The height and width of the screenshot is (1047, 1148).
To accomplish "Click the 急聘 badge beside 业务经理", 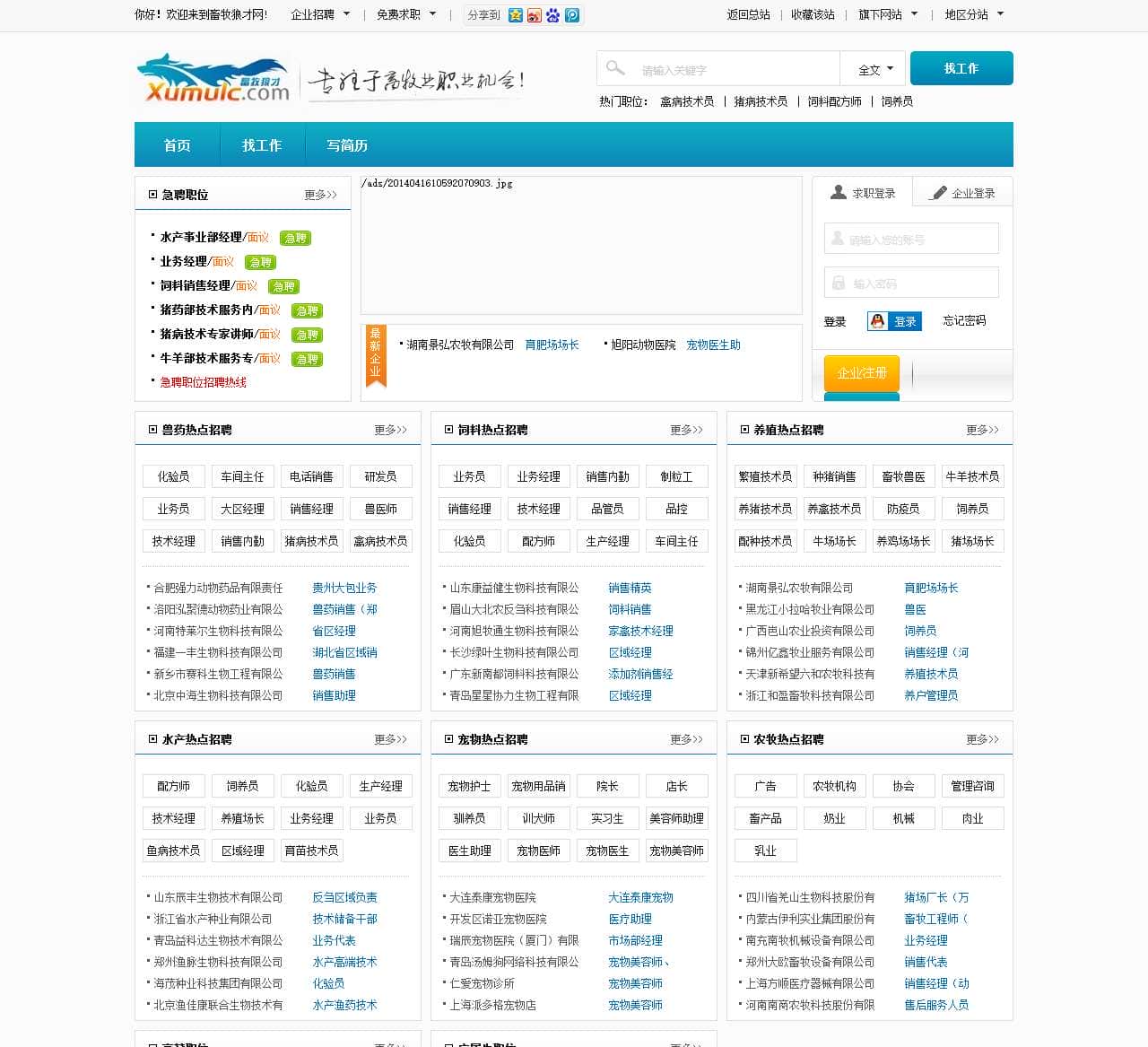I will [x=260, y=262].
